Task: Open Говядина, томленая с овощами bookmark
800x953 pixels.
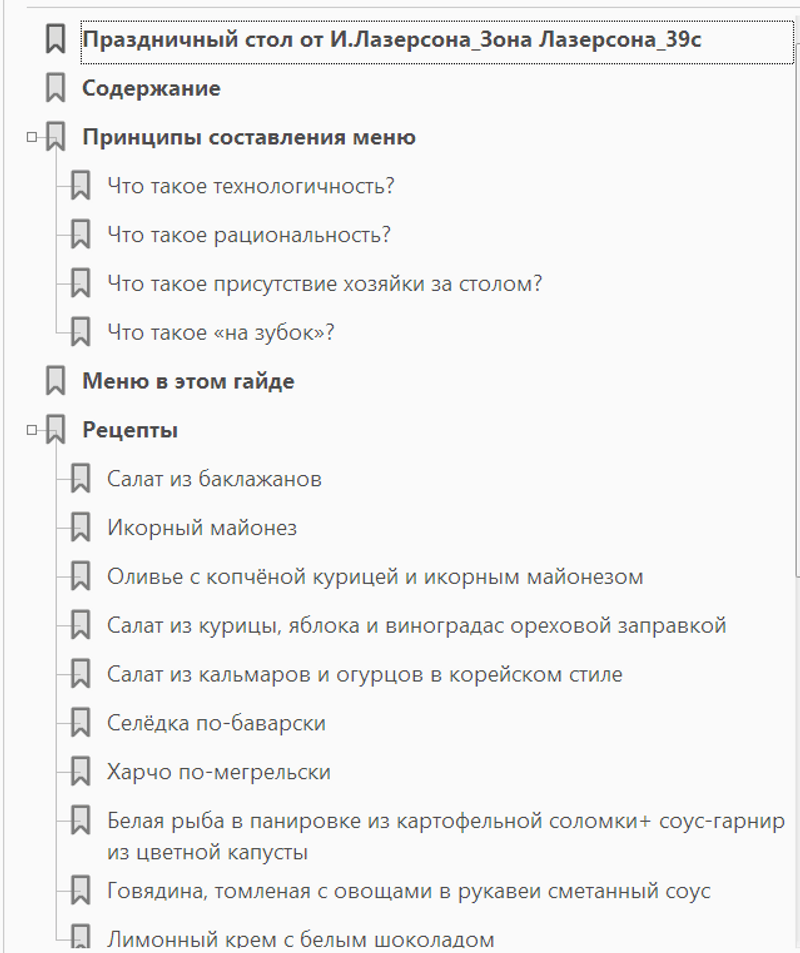Action: pyautogui.click(x=408, y=890)
